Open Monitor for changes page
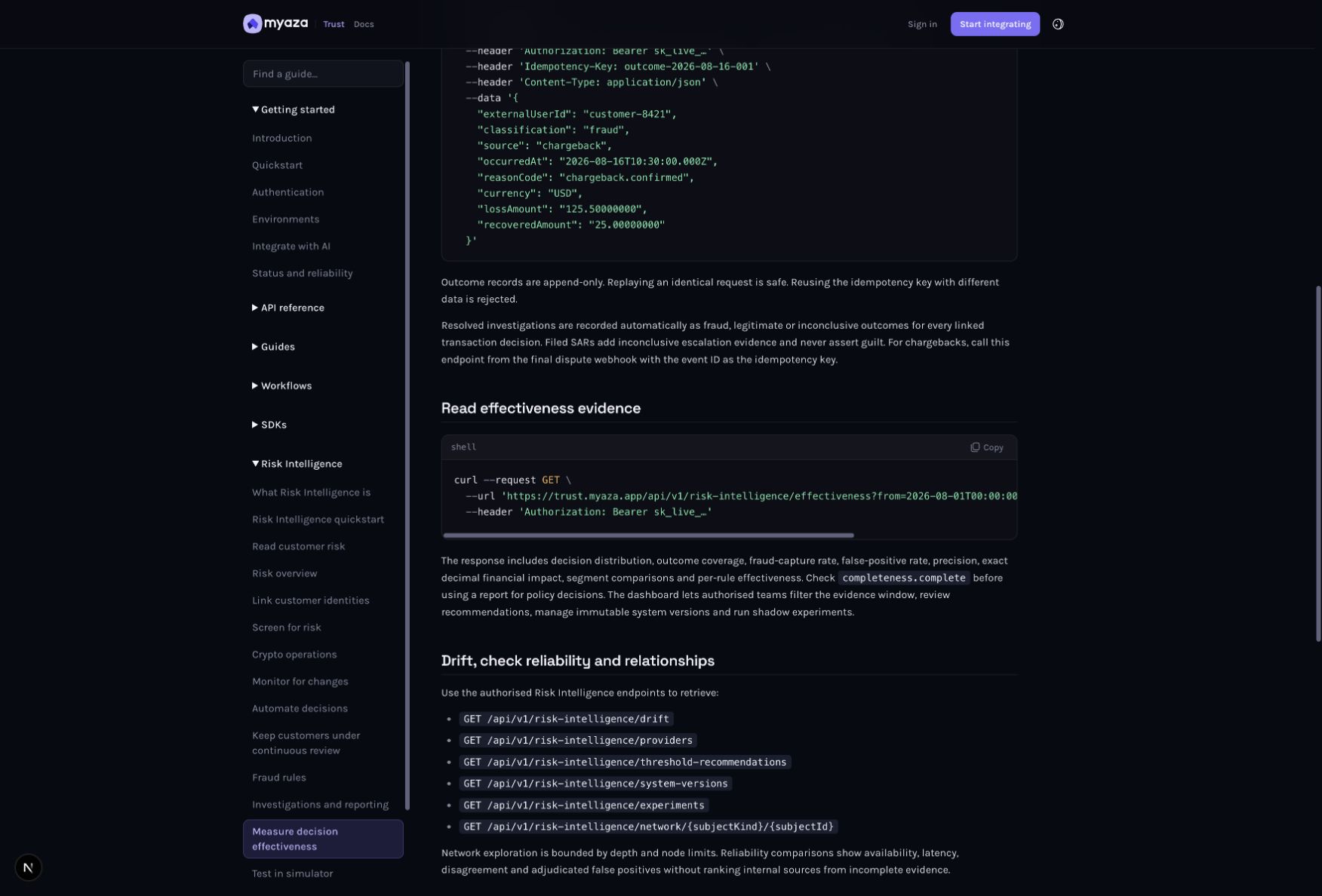The image size is (1322, 896). pos(300,682)
